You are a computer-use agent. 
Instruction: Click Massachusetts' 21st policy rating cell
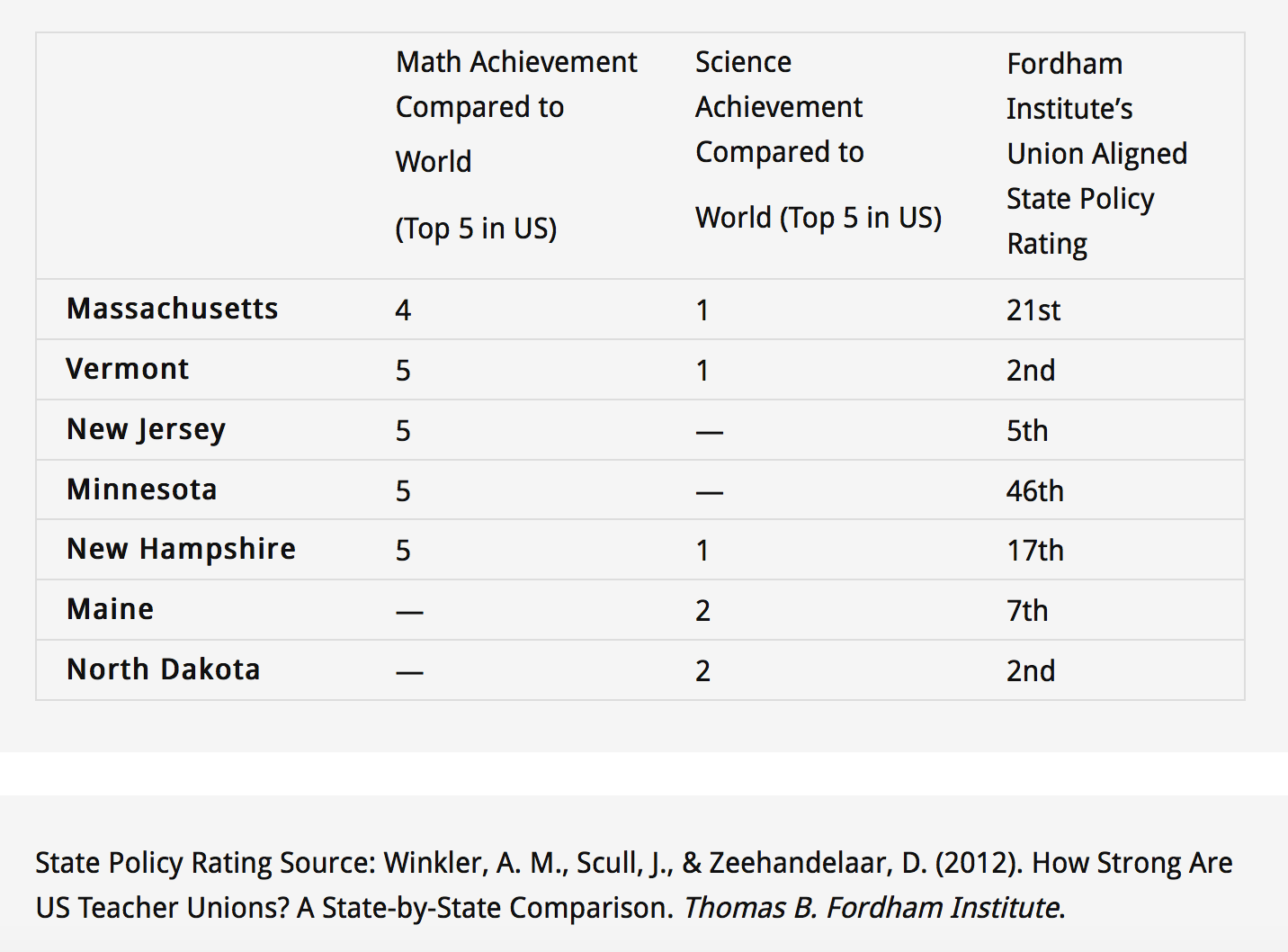click(x=1033, y=310)
